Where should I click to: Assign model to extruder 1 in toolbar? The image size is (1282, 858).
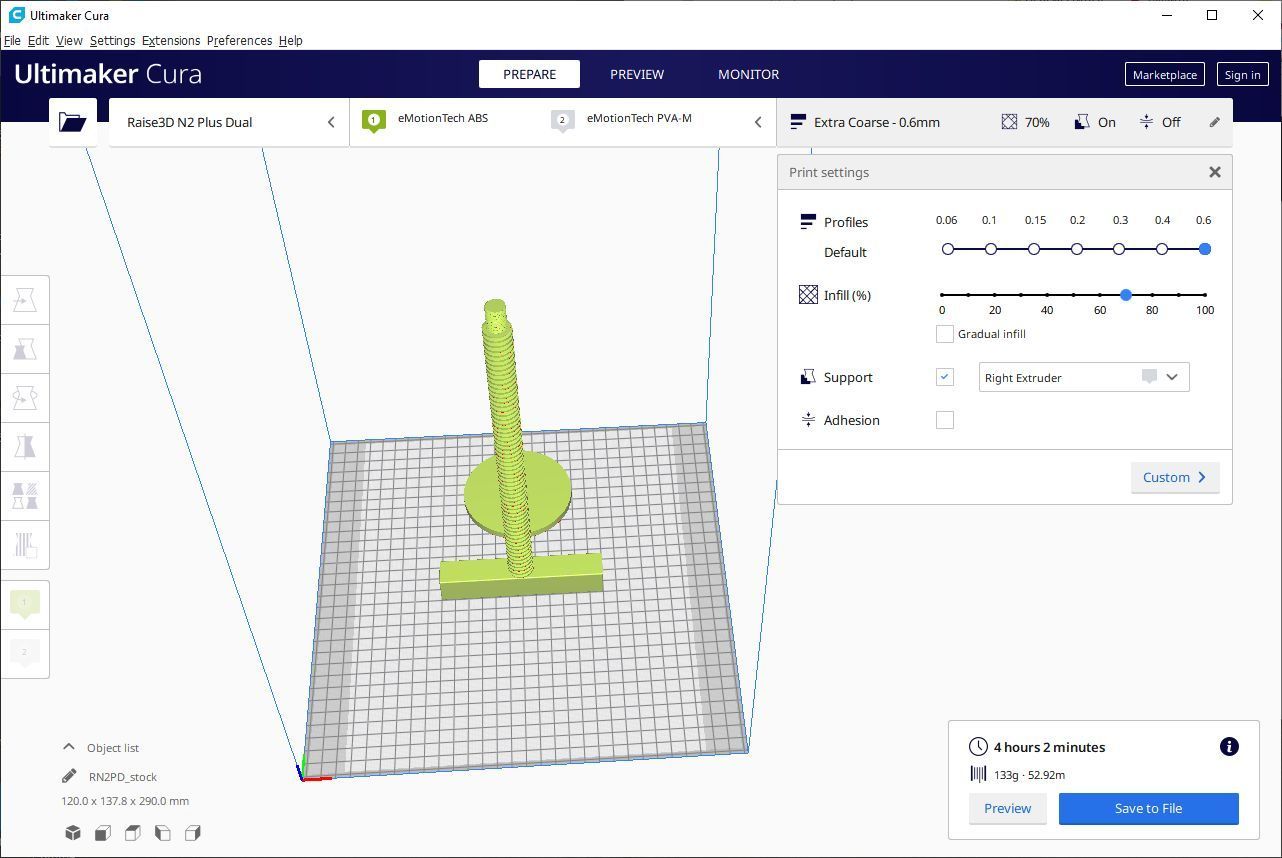[25, 603]
